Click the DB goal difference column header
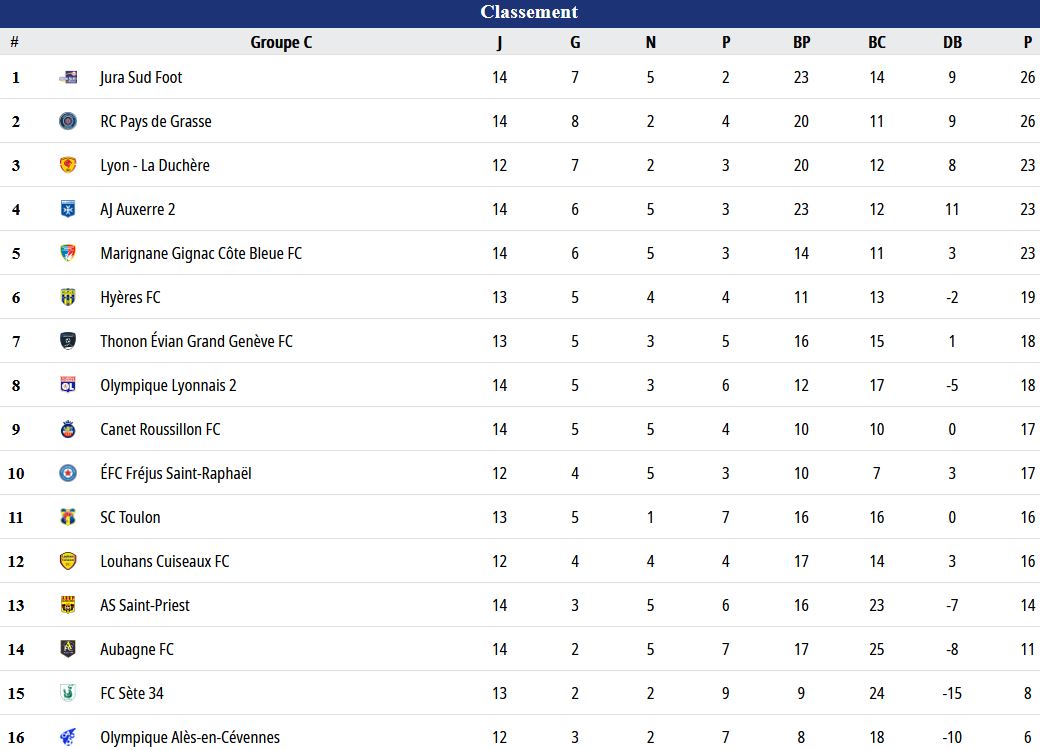Image resolution: width=1040 pixels, height=750 pixels. (952, 42)
